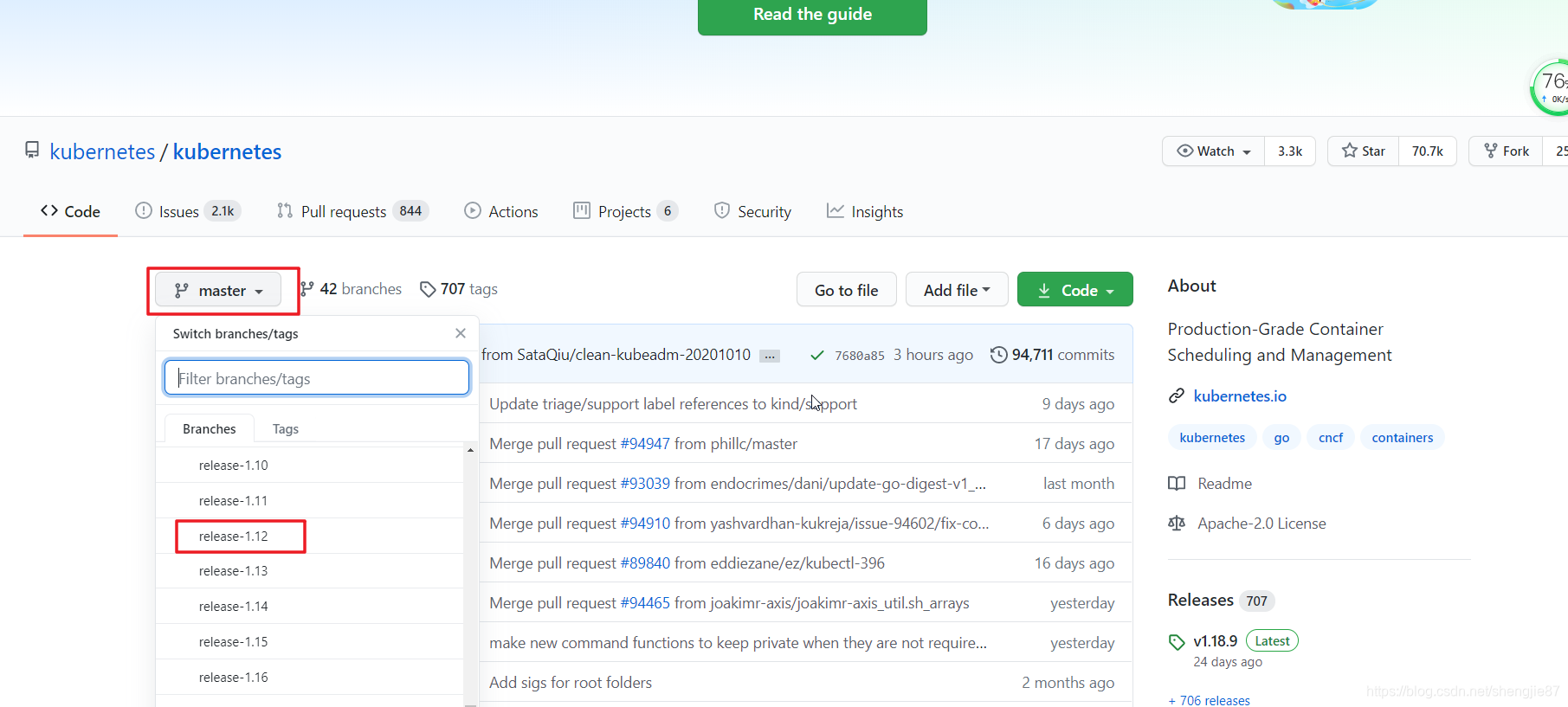Screen dimensions: 1568x707
Task: Select branch release-1.11
Action: [x=310, y=500]
